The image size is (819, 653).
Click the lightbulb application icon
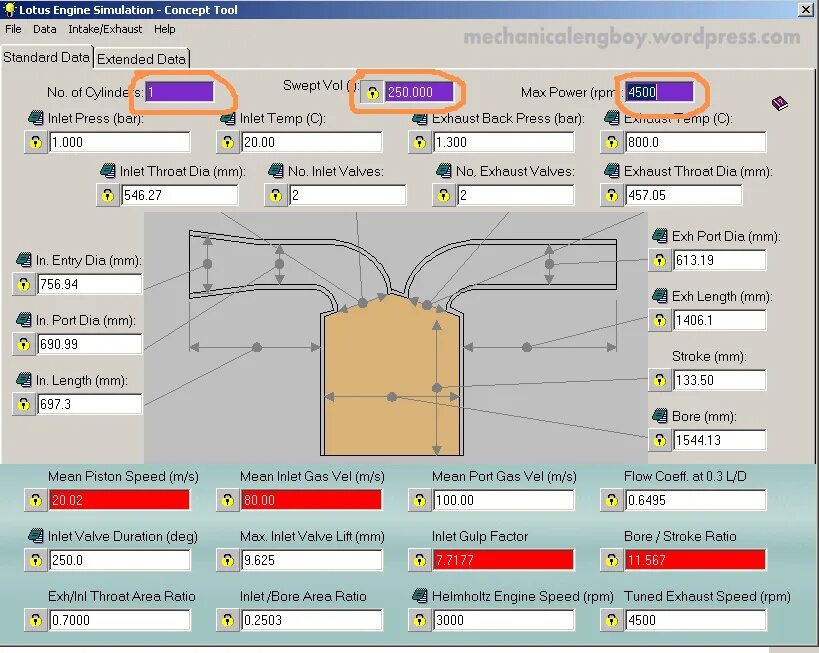(9, 9)
